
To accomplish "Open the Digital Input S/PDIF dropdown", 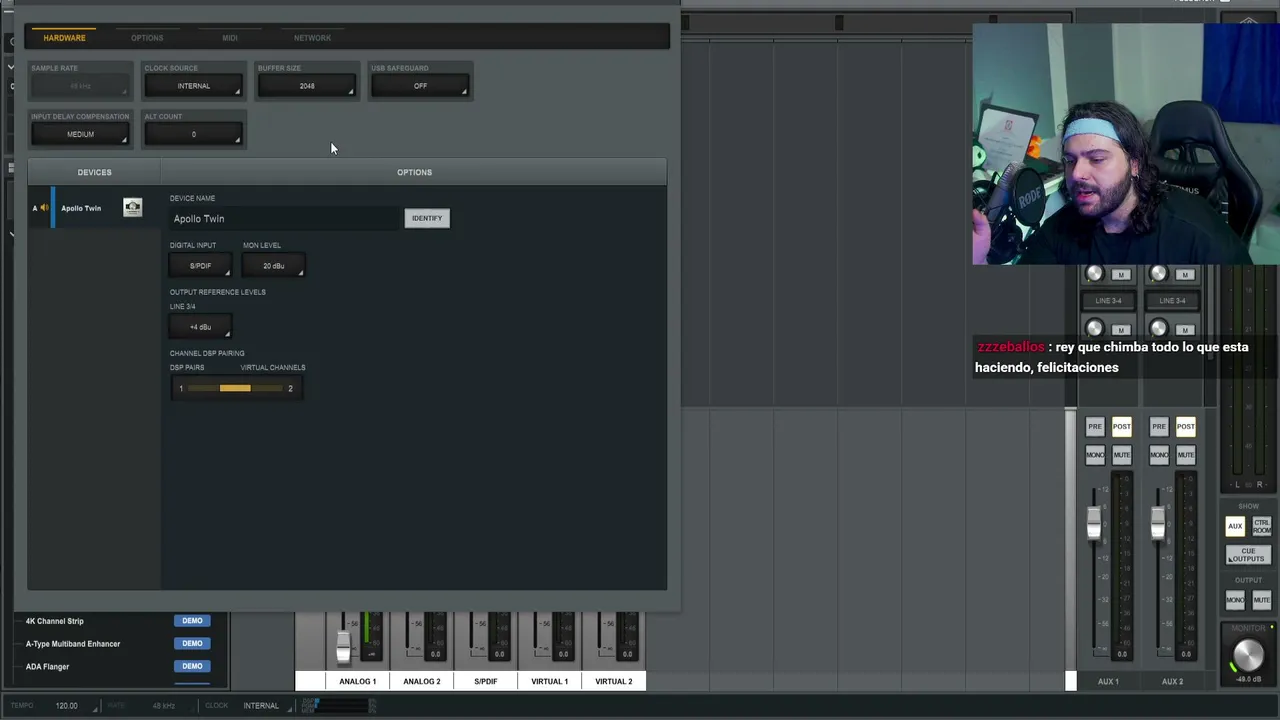I will click(200, 266).
